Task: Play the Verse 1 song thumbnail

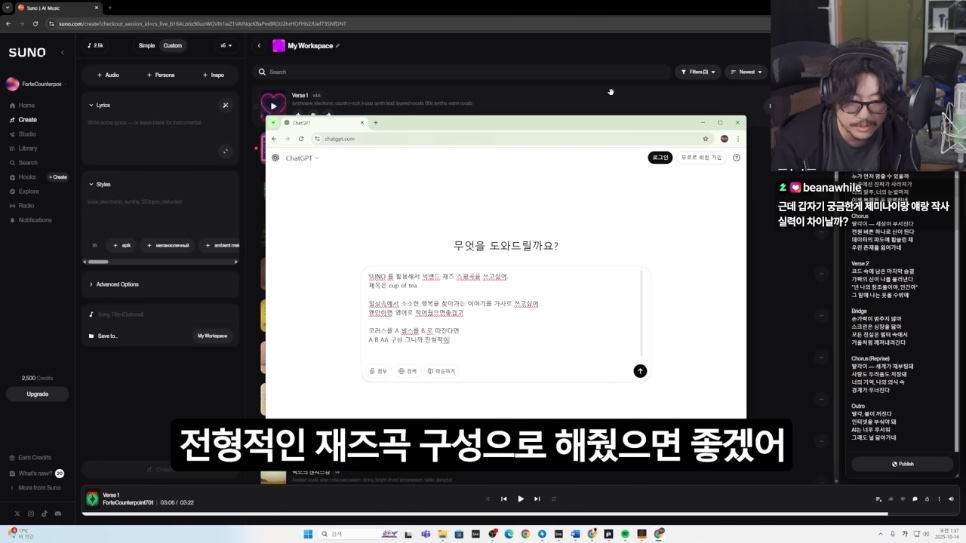Action: click(x=273, y=104)
